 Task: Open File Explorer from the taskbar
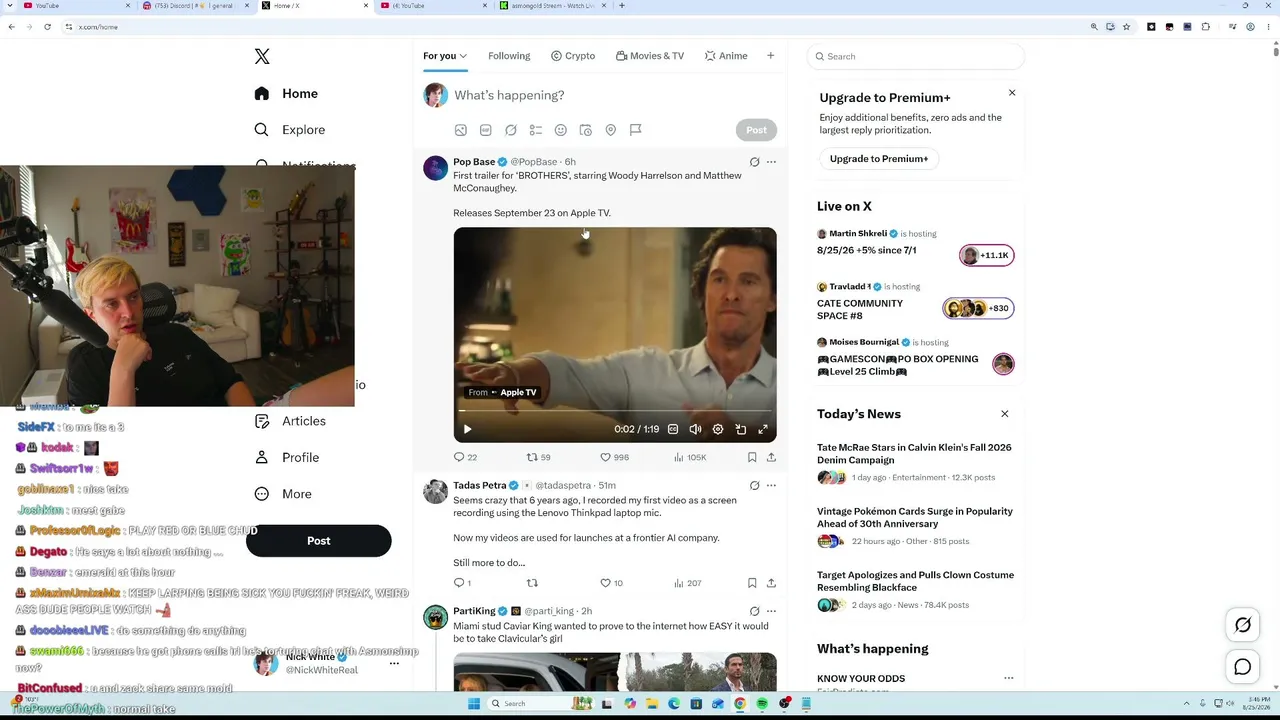pyautogui.click(x=652, y=704)
